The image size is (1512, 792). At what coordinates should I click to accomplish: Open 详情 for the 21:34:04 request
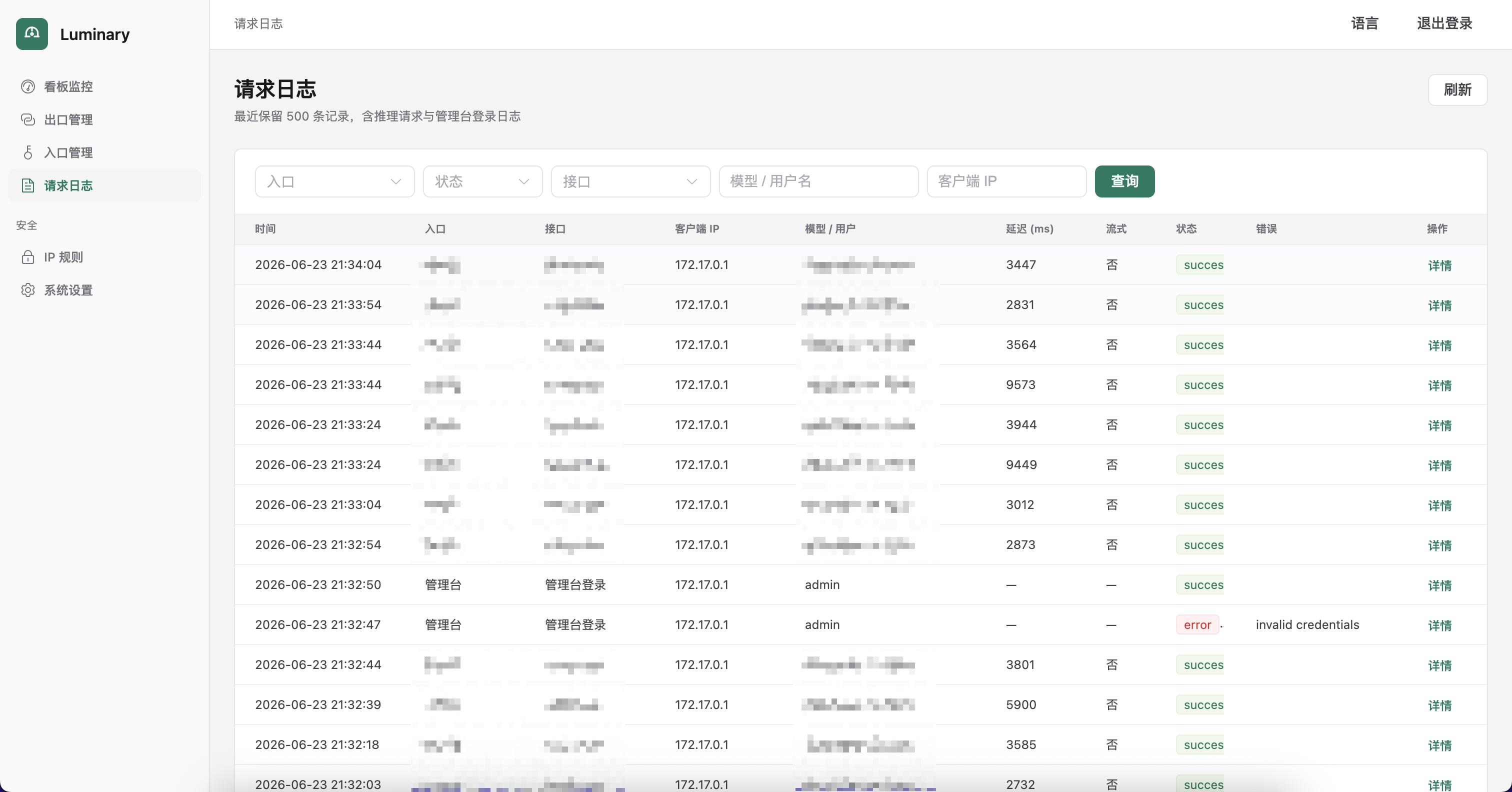coord(1439,265)
